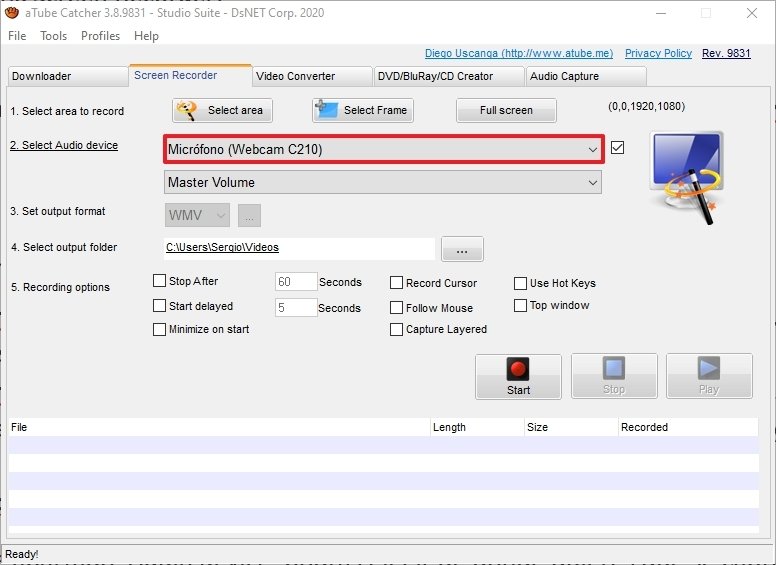Enable the Stop After checkbox
Screen dimensions: 776x565
[159, 281]
